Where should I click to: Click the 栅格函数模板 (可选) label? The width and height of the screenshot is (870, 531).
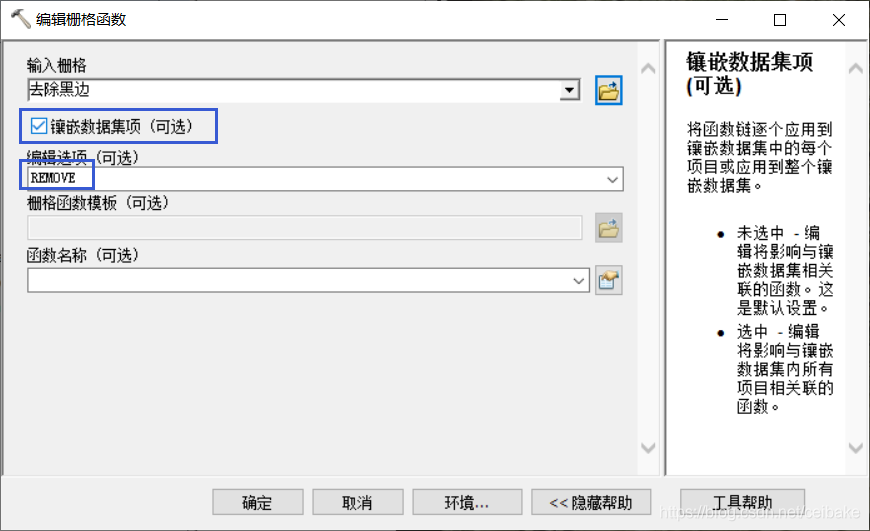[98, 203]
